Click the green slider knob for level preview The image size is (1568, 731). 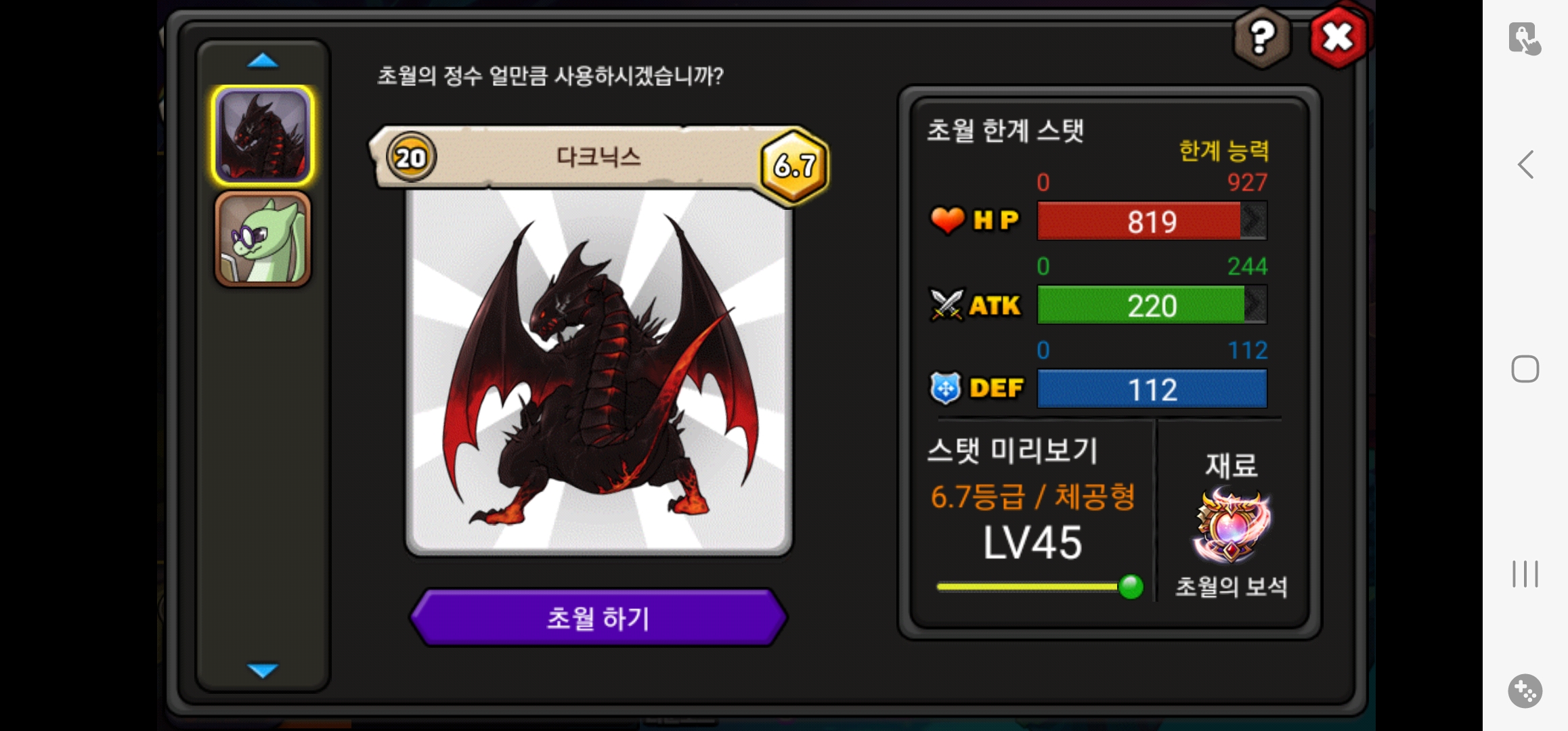pyautogui.click(x=1130, y=586)
